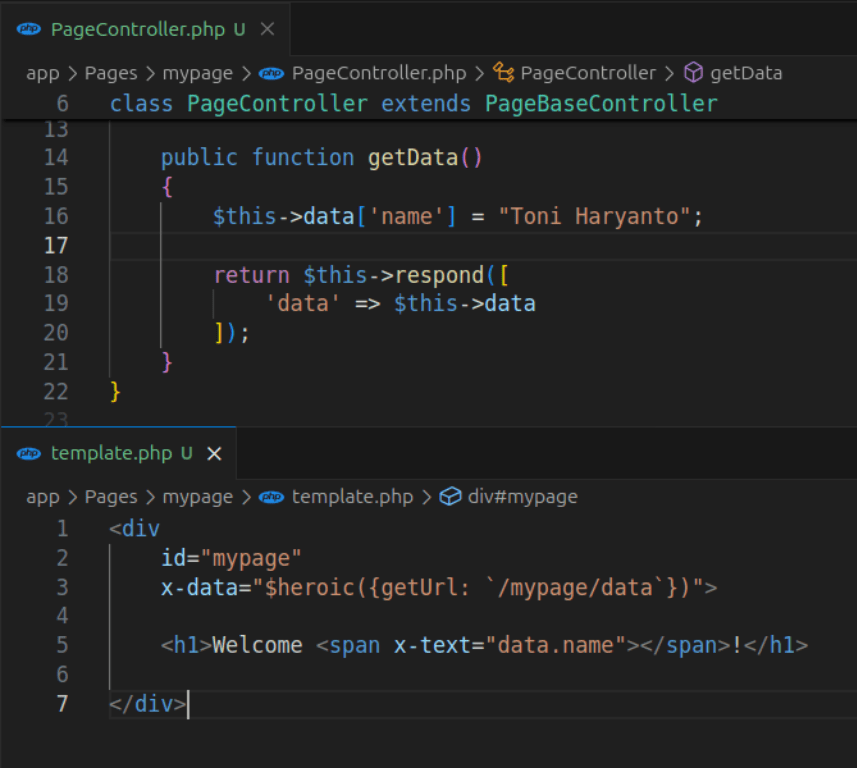Viewport: 857px width, 768px height.
Task: Click the class symbol icon in breadcrumb
Action: point(503,73)
